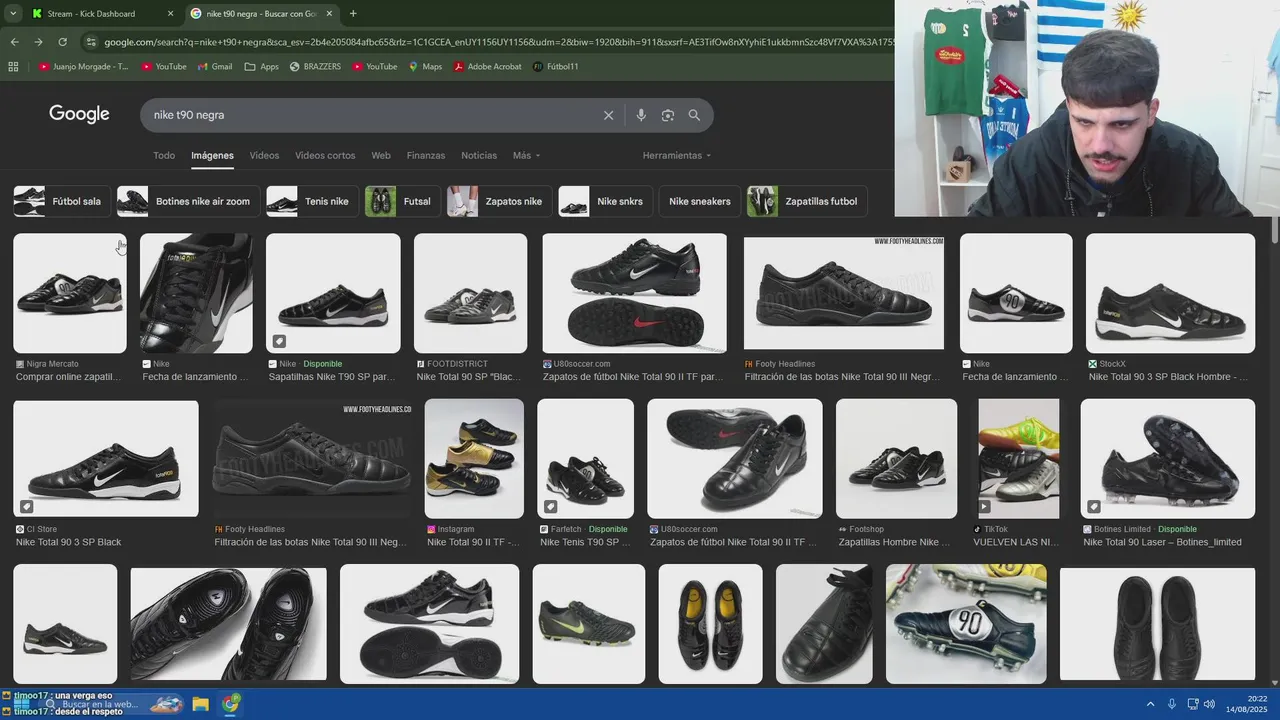Submit search with magnifier icon
This screenshot has width=1280, height=720.
(x=694, y=115)
